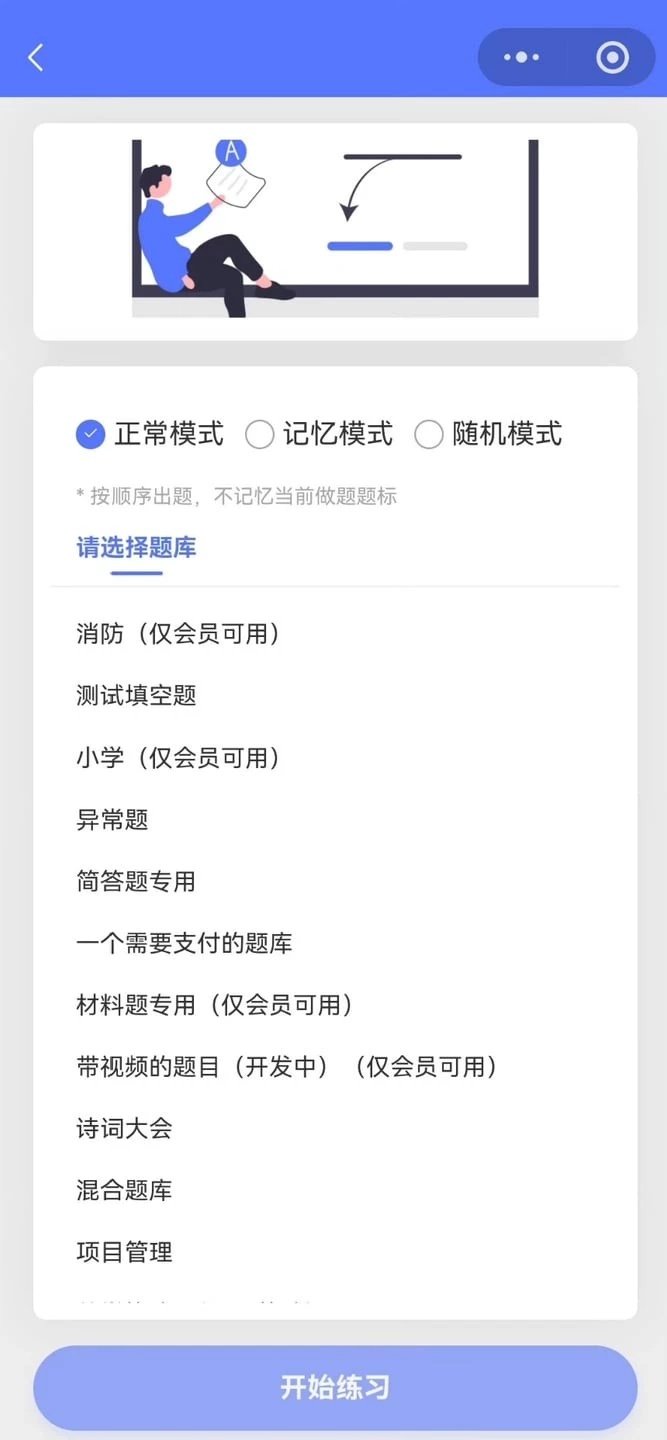Viewport: 667px width, 1440px height.
Task: Select 混合题库 from list
Action: pos(335,1191)
